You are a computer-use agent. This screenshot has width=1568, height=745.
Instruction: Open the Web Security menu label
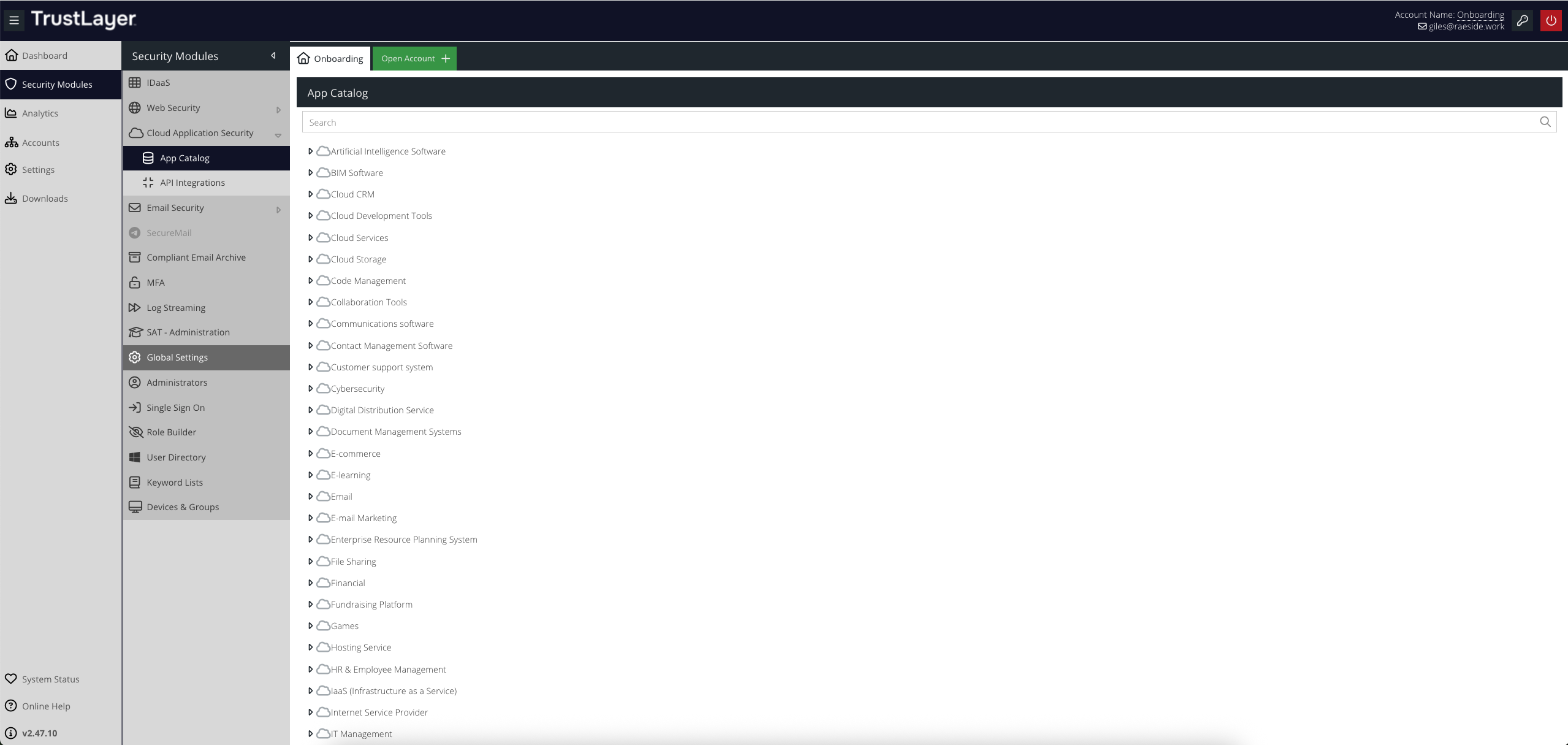(x=173, y=108)
